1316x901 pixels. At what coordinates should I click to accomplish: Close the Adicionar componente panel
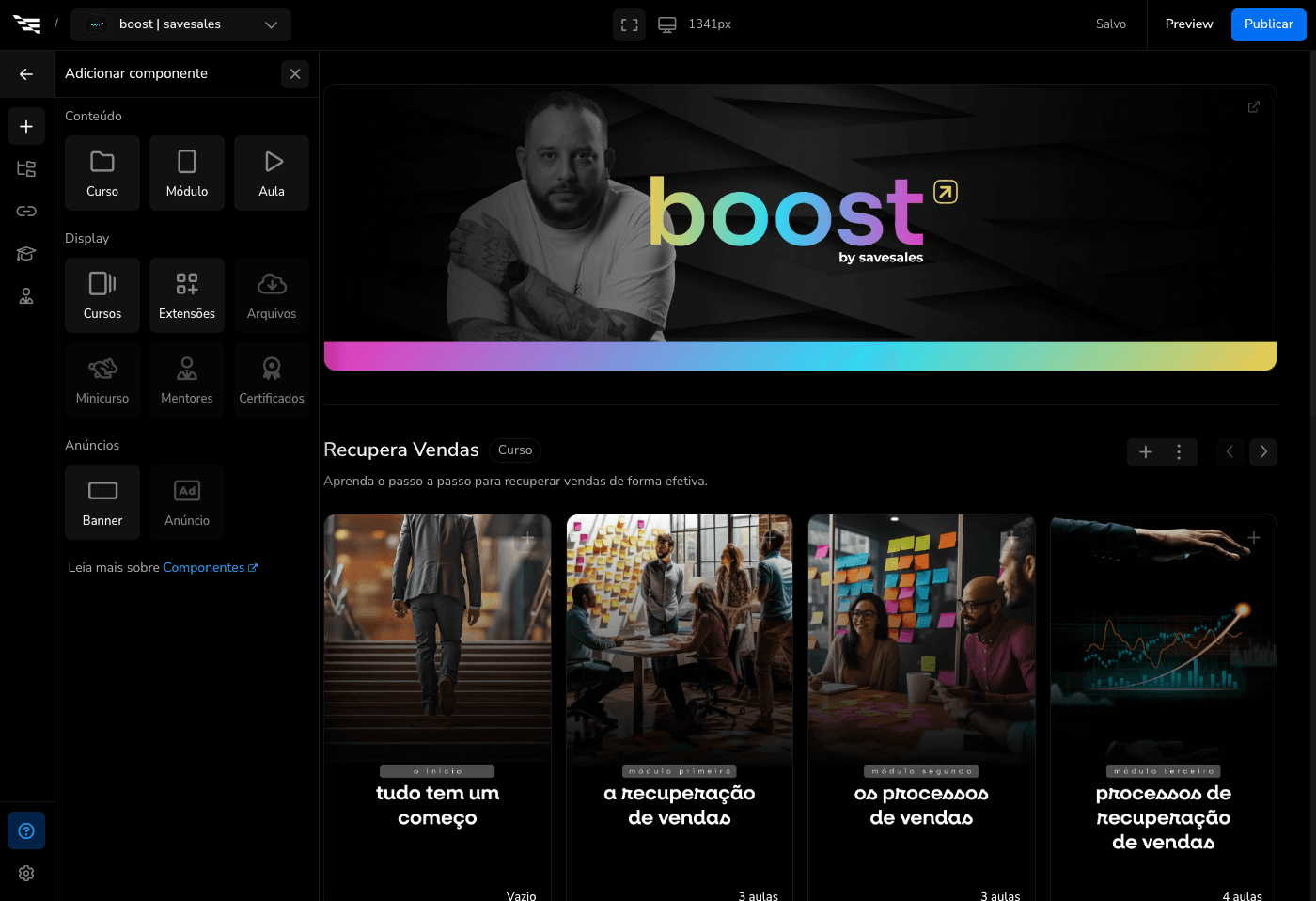pos(295,73)
